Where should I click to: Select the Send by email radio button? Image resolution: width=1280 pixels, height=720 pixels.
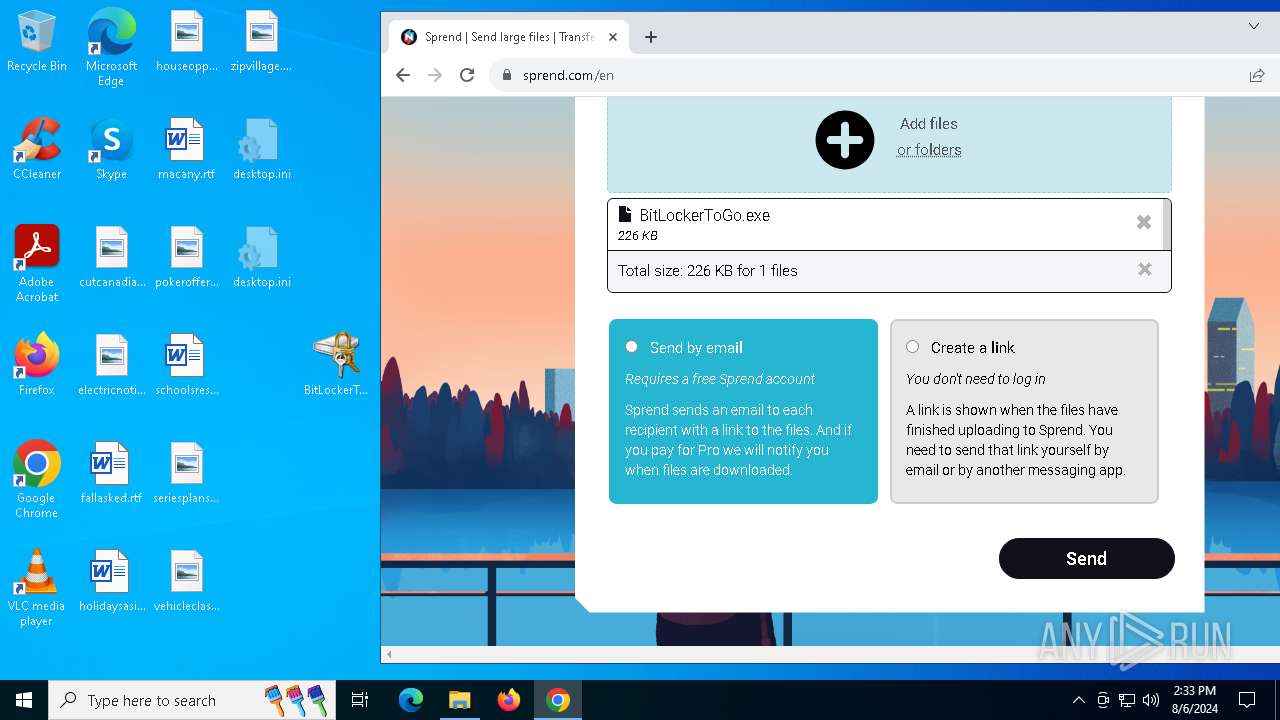tap(631, 347)
